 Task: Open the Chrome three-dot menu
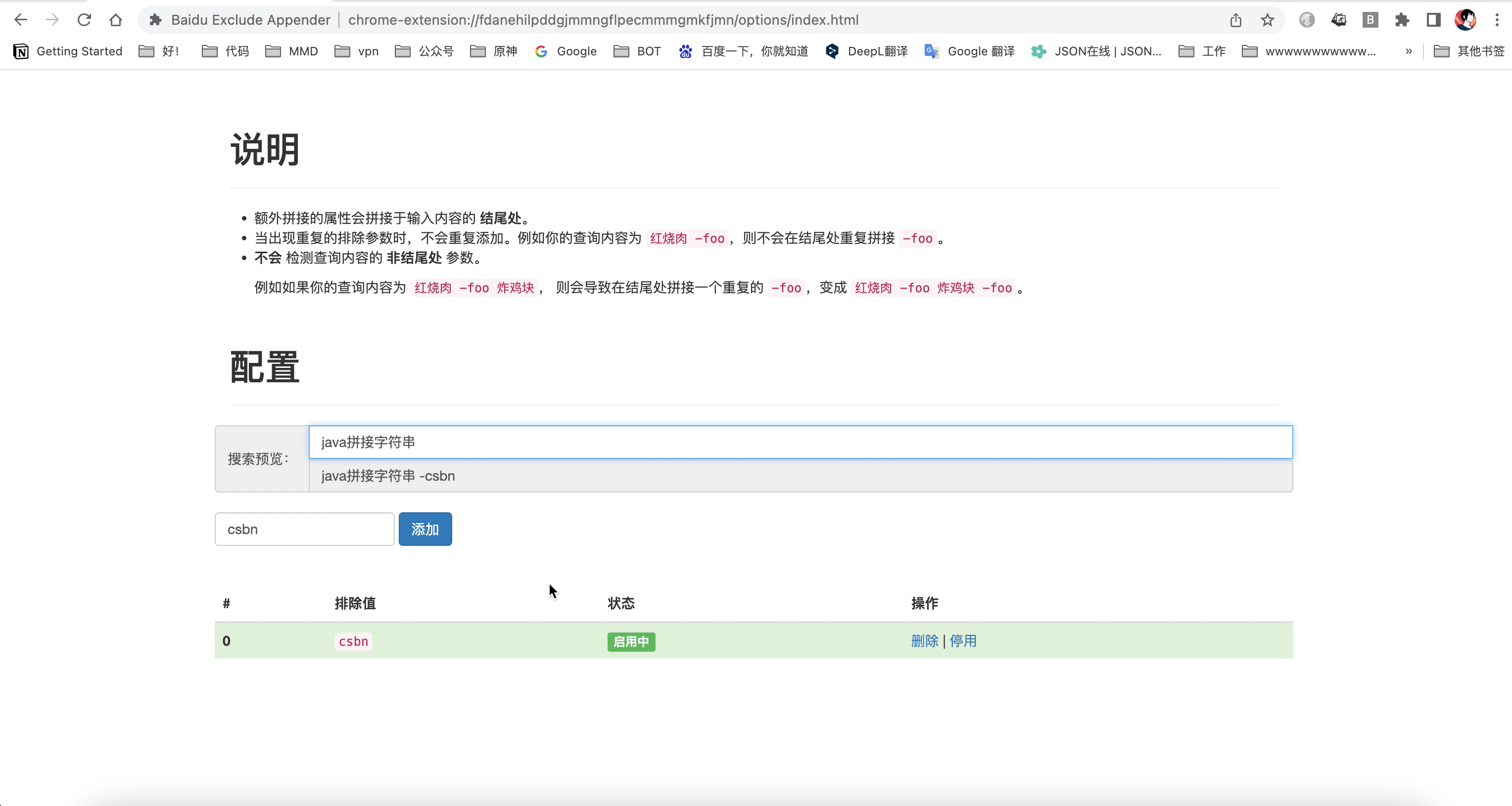1497,20
